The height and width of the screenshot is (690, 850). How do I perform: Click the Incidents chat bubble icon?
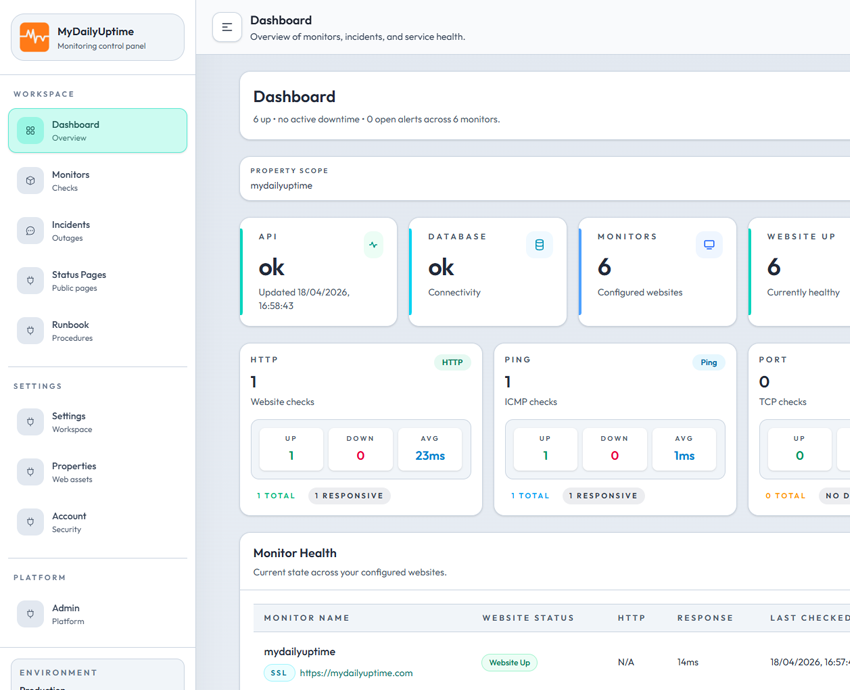coord(30,231)
